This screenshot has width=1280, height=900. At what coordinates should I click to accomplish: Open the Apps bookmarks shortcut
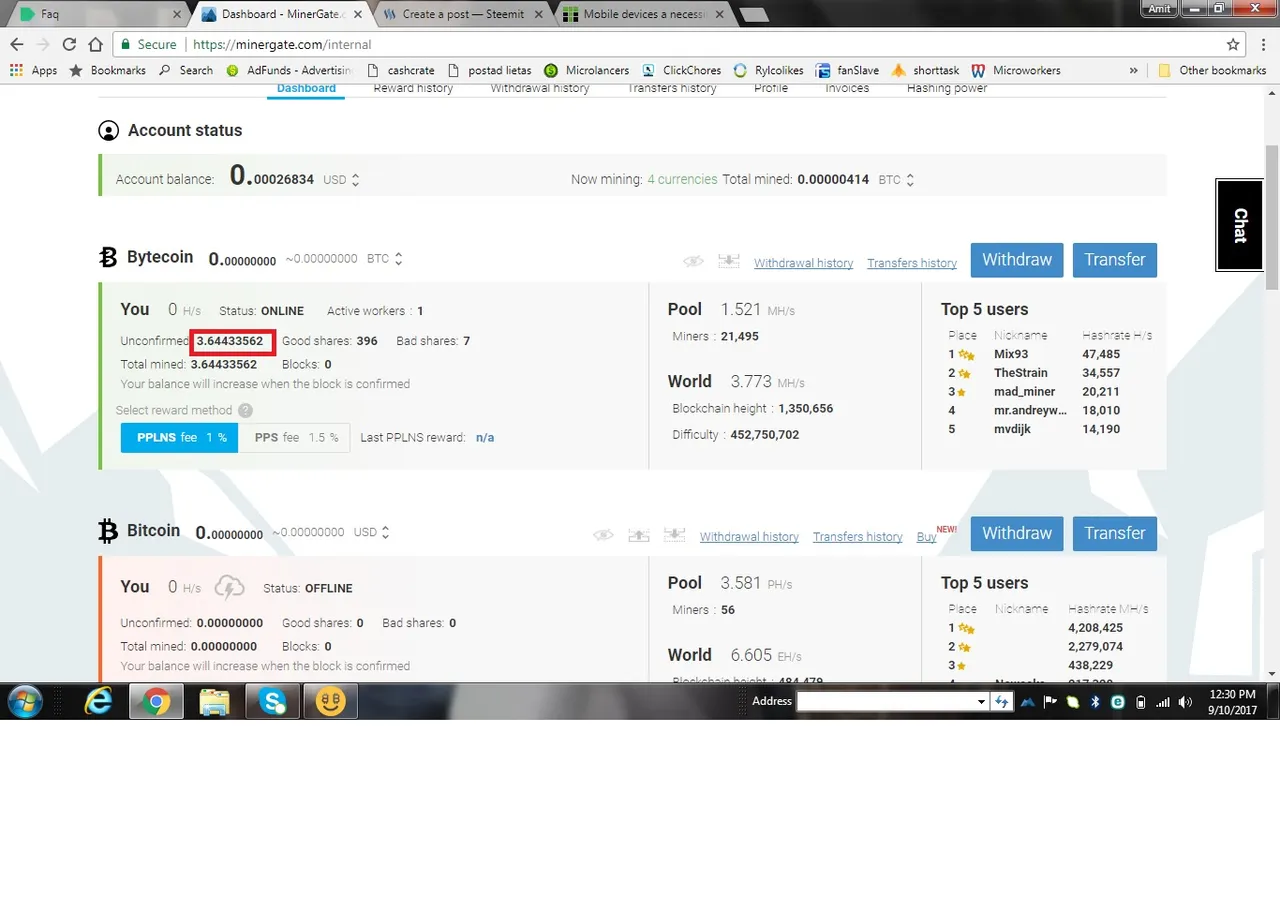click(x=33, y=70)
